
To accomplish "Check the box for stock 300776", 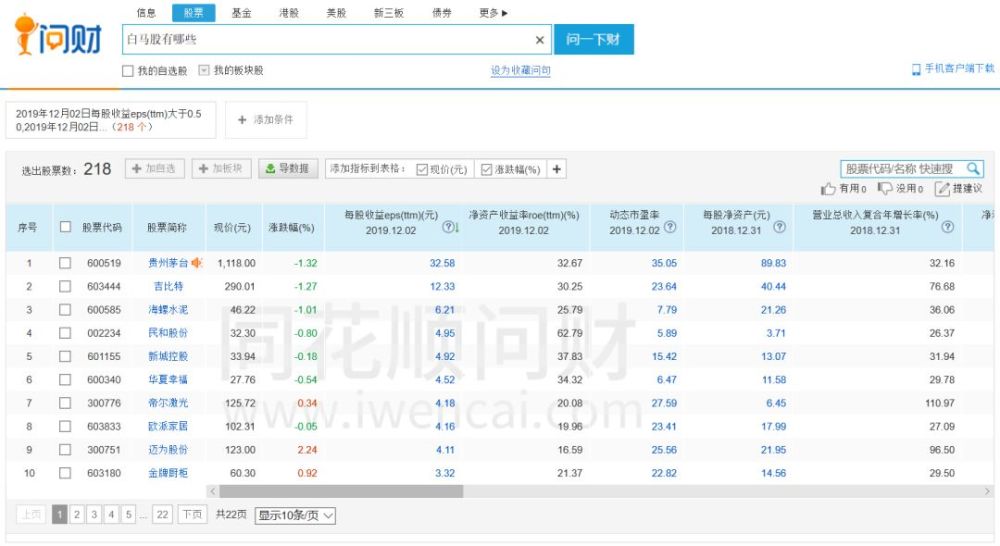I will point(65,403).
